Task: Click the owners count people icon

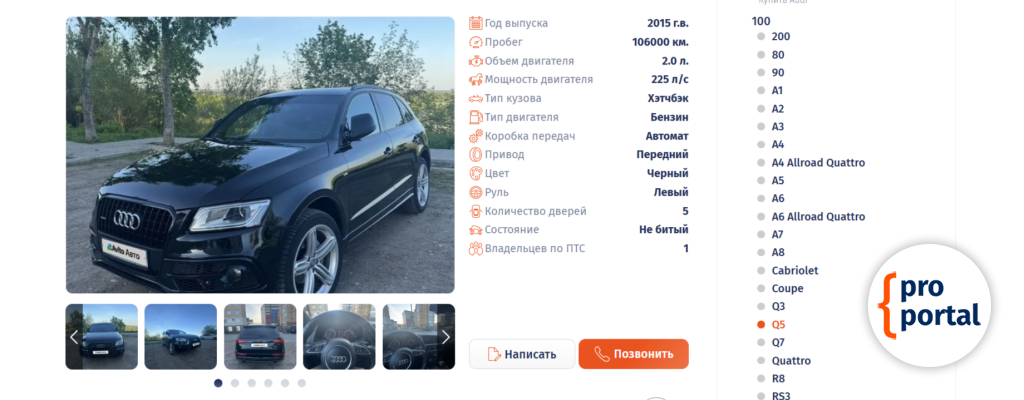Action: point(475,248)
